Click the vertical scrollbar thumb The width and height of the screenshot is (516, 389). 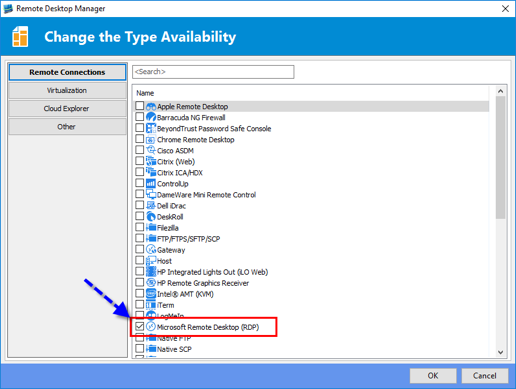500,158
